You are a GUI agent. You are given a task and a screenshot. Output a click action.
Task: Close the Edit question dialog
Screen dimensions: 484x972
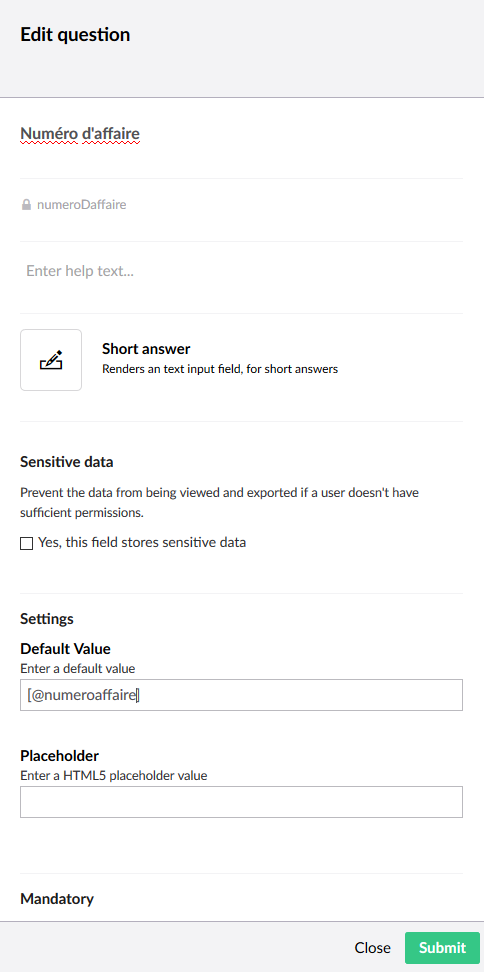[372, 948]
